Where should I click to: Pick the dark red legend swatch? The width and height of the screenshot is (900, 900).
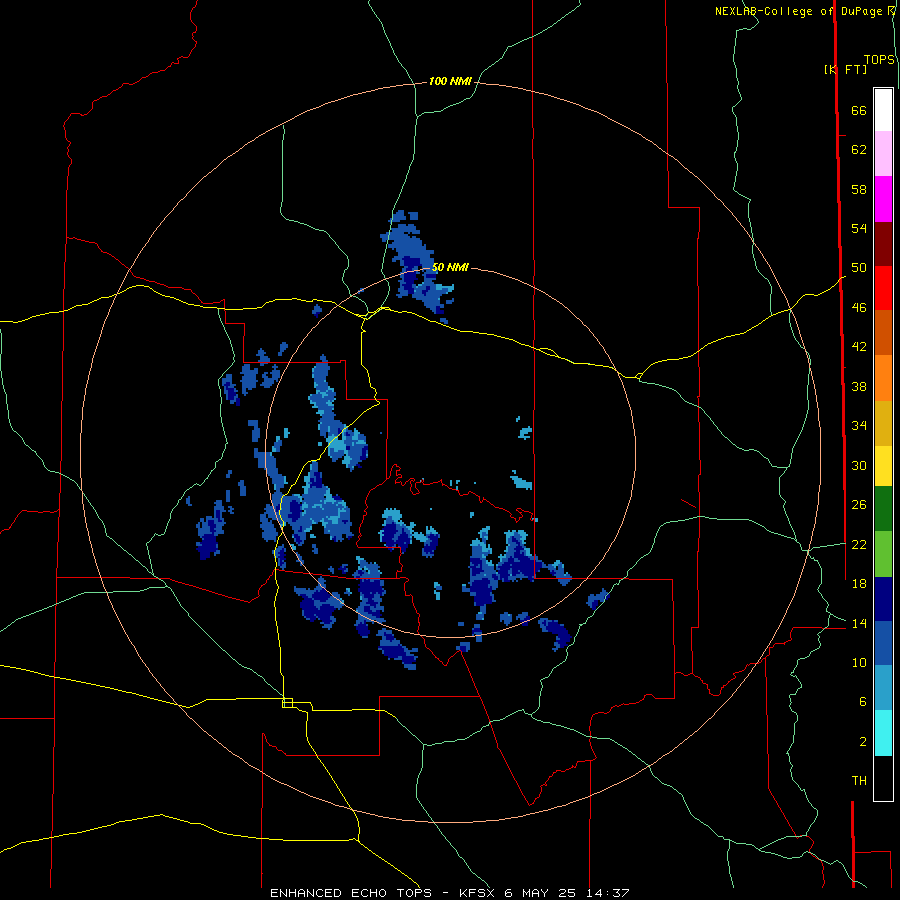(883, 244)
